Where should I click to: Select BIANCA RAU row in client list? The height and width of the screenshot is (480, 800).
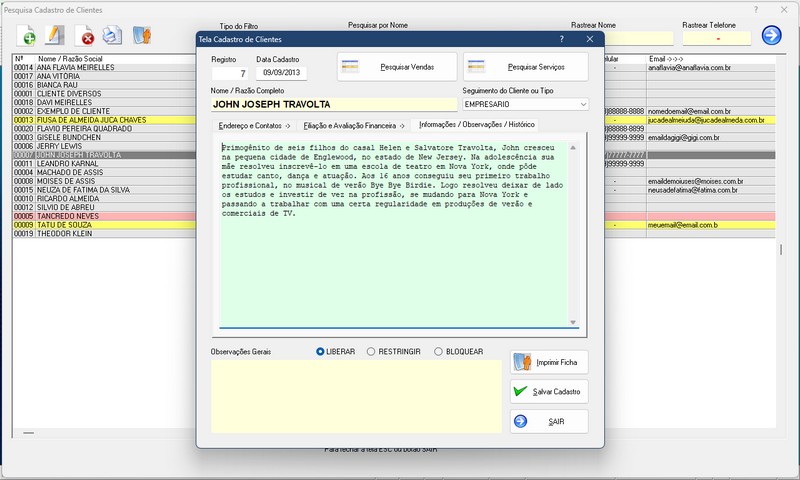[105, 85]
